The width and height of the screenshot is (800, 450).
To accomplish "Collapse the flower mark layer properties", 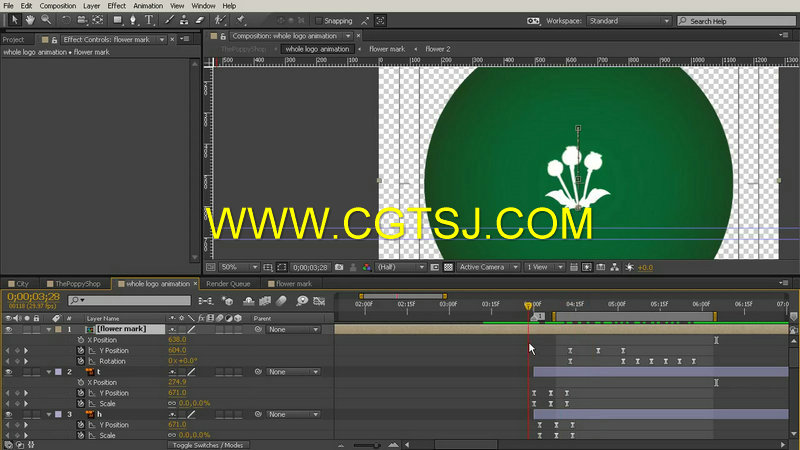I will click(x=48, y=330).
